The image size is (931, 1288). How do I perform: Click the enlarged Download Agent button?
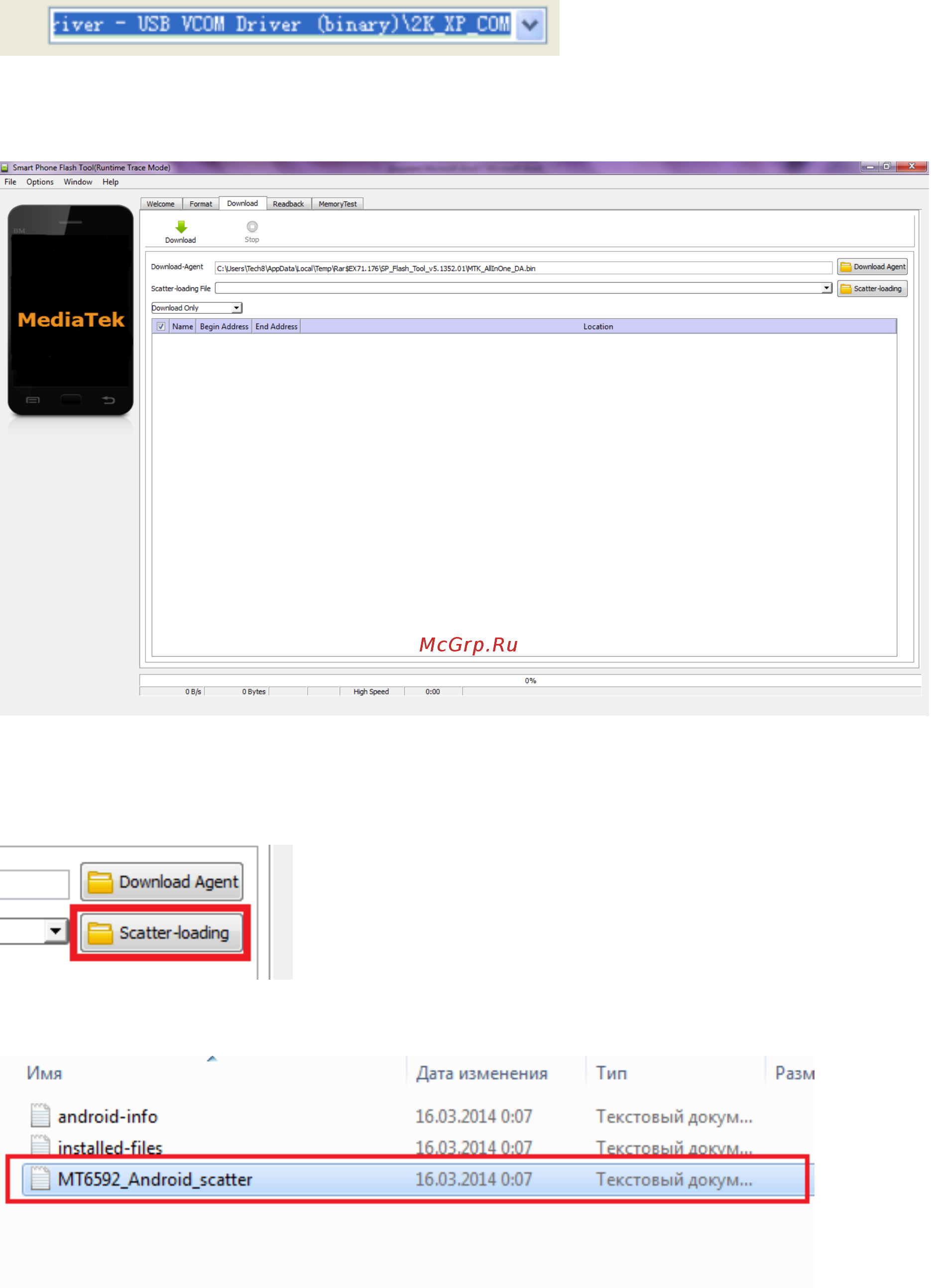[162, 882]
